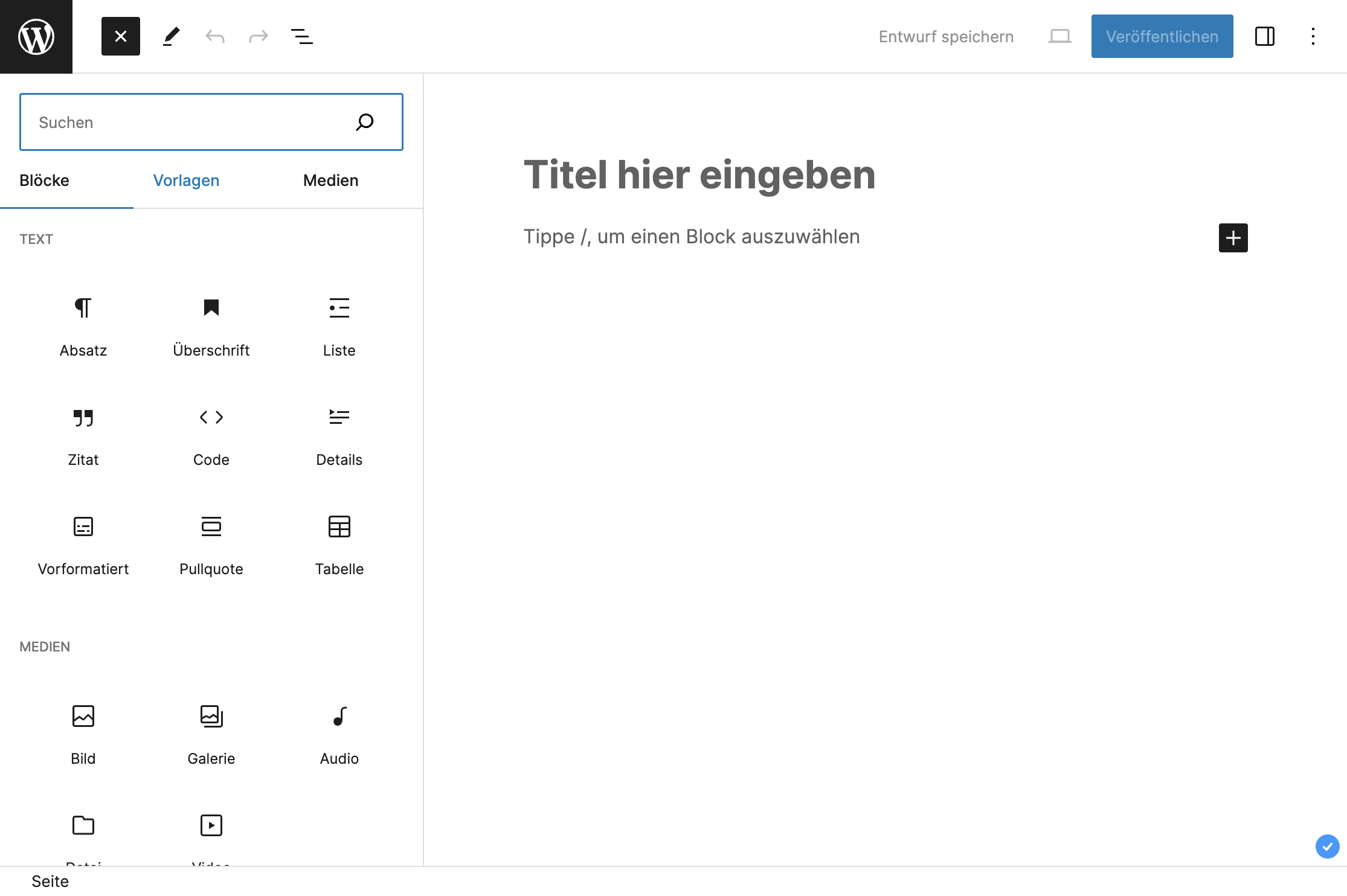Click the Titel hier eingeben title field
The image size is (1347, 896).
click(x=699, y=175)
